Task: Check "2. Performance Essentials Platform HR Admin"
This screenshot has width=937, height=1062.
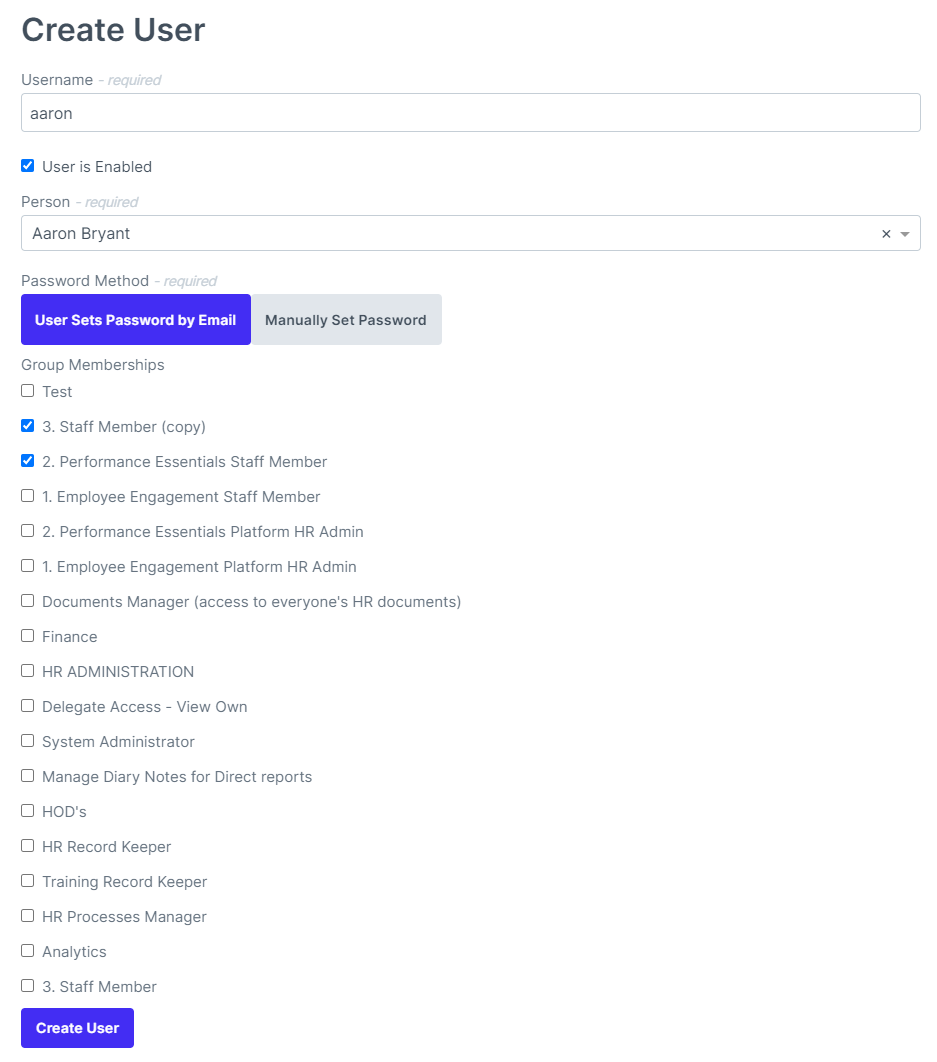Action: [x=27, y=530]
